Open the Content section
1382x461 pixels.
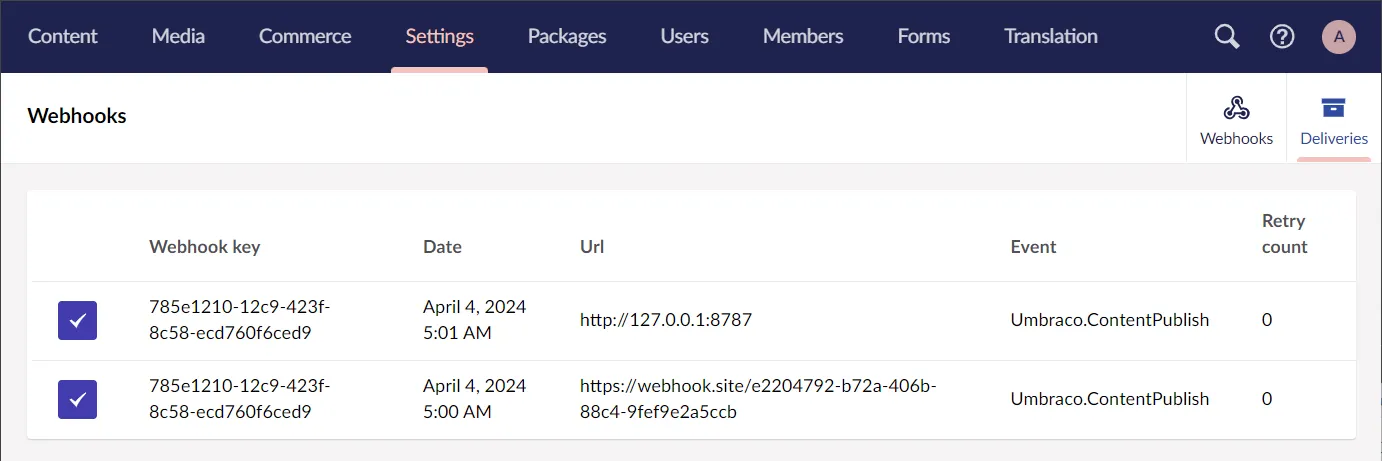pos(63,37)
